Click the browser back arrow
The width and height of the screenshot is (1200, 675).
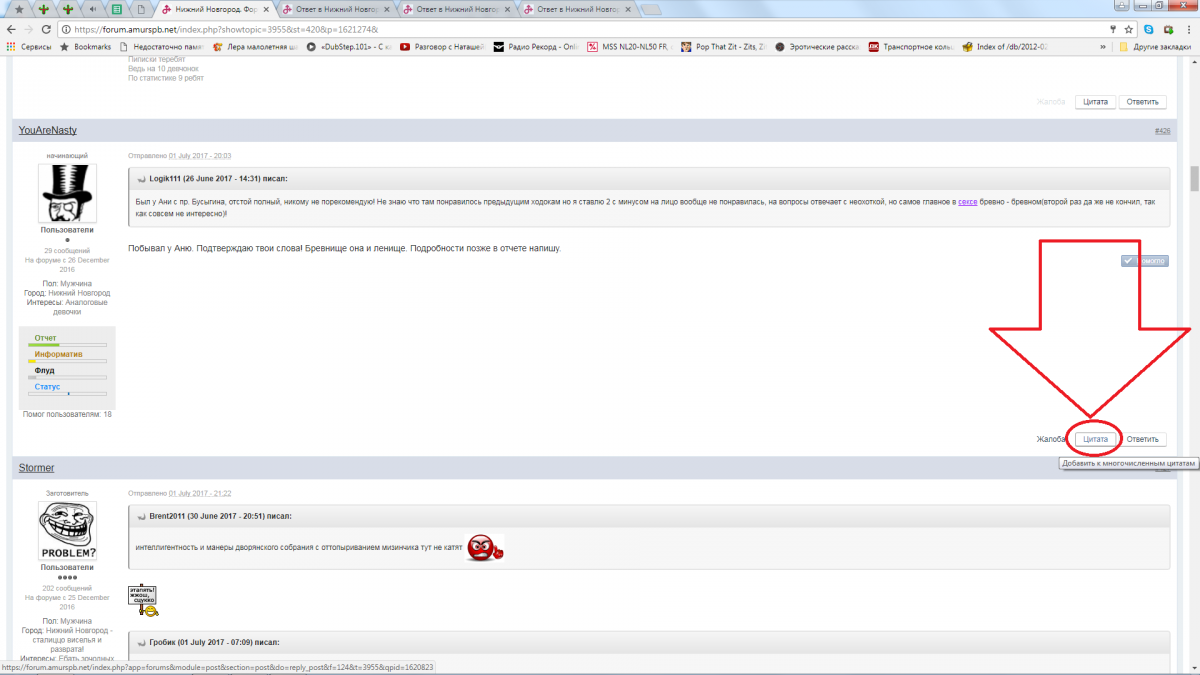[12, 29]
